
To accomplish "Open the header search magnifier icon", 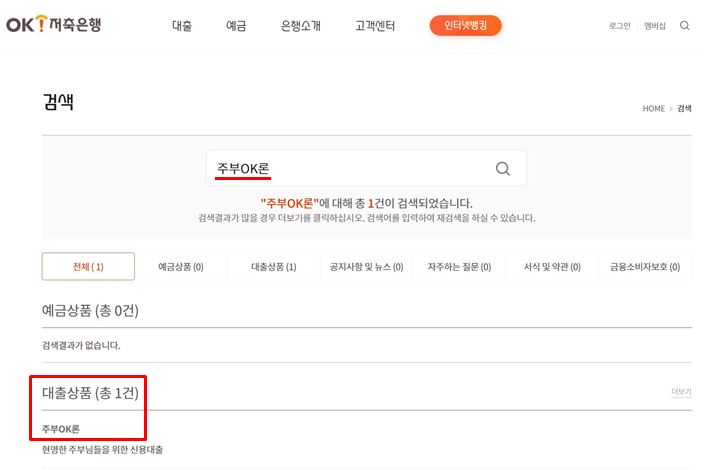I will pyautogui.click(x=684, y=26).
